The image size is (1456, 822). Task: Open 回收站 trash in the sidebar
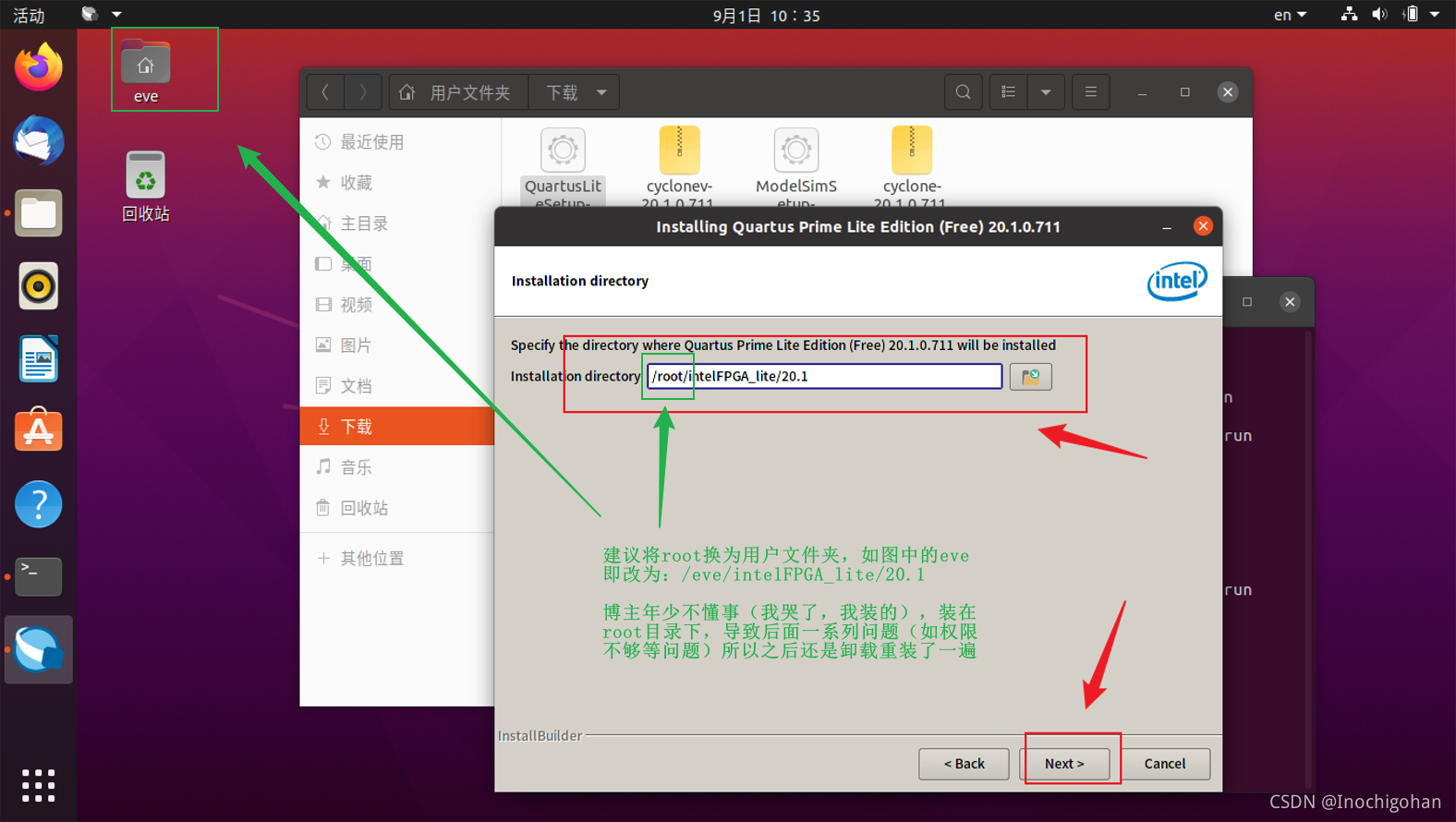click(397, 508)
